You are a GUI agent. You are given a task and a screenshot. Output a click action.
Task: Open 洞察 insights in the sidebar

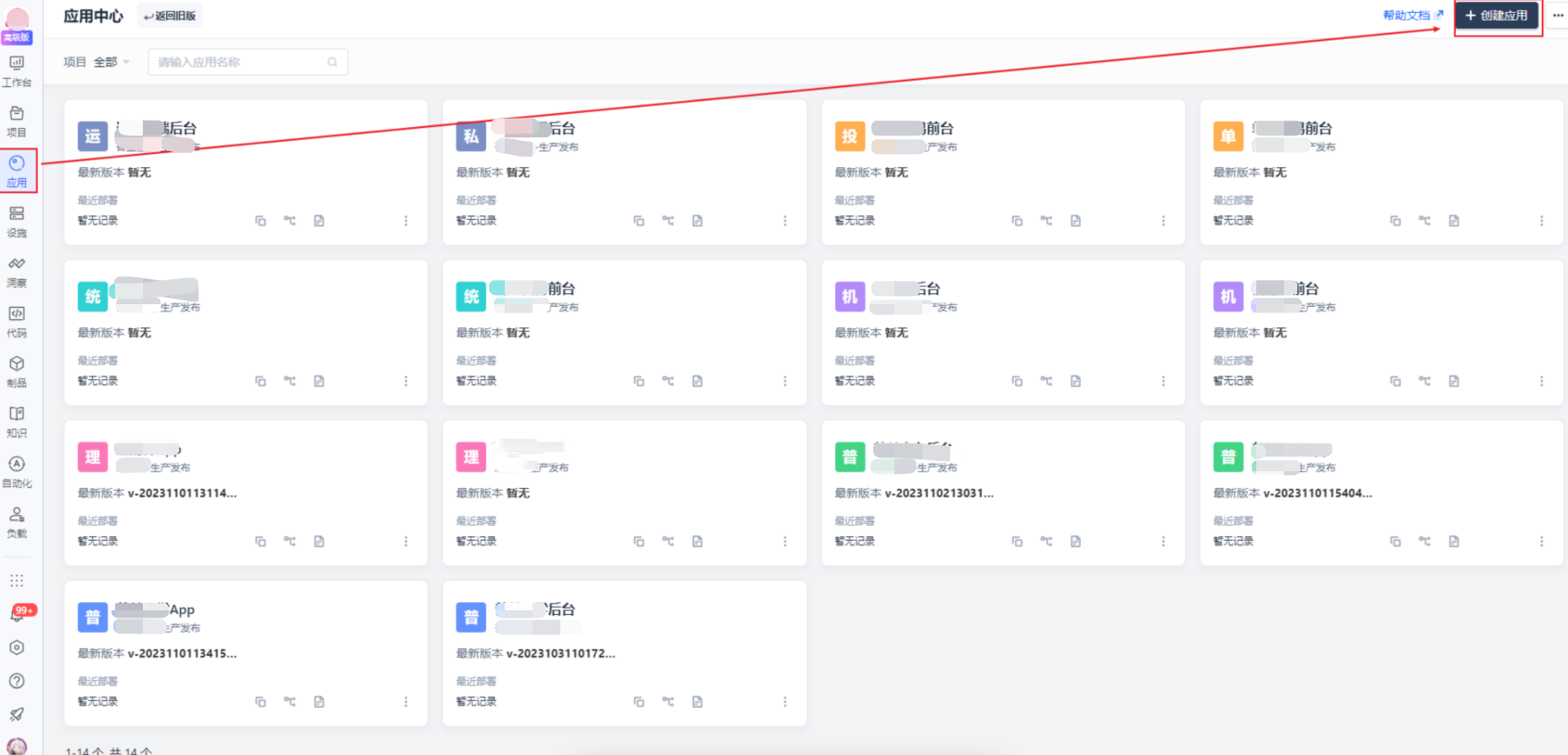(17, 272)
